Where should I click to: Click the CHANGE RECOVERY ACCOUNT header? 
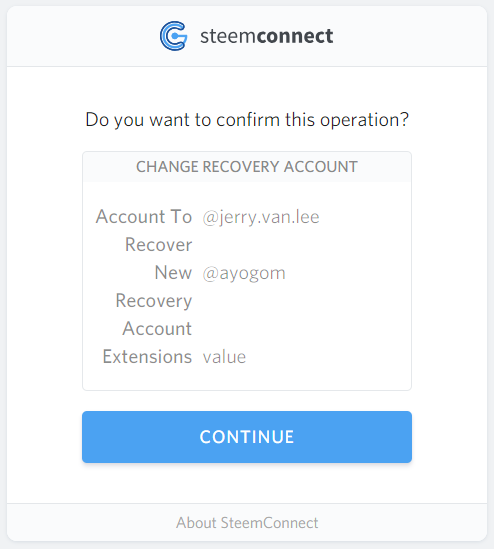247,167
